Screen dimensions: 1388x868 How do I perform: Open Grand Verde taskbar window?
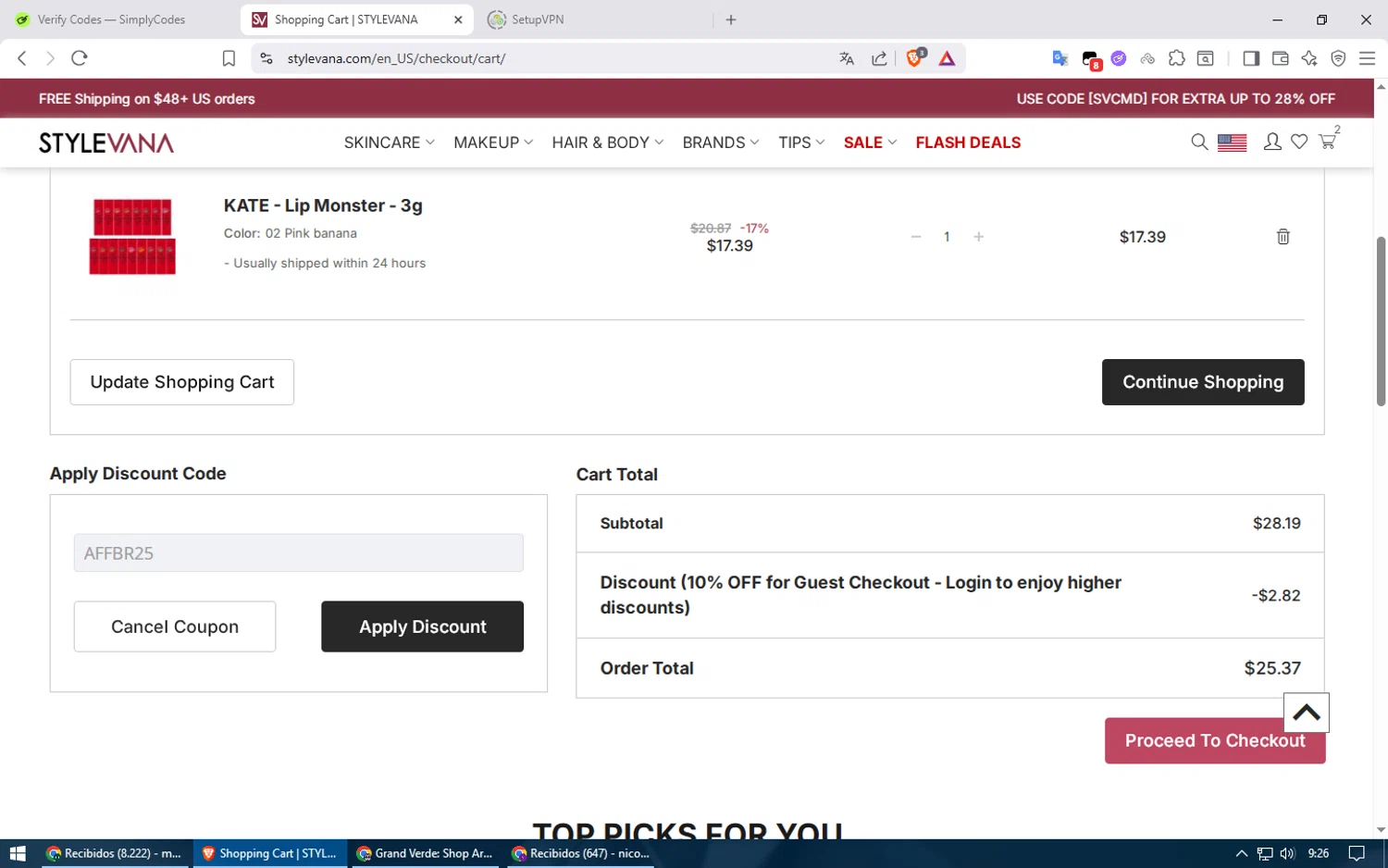pyautogui.click(x=425, y=853)
